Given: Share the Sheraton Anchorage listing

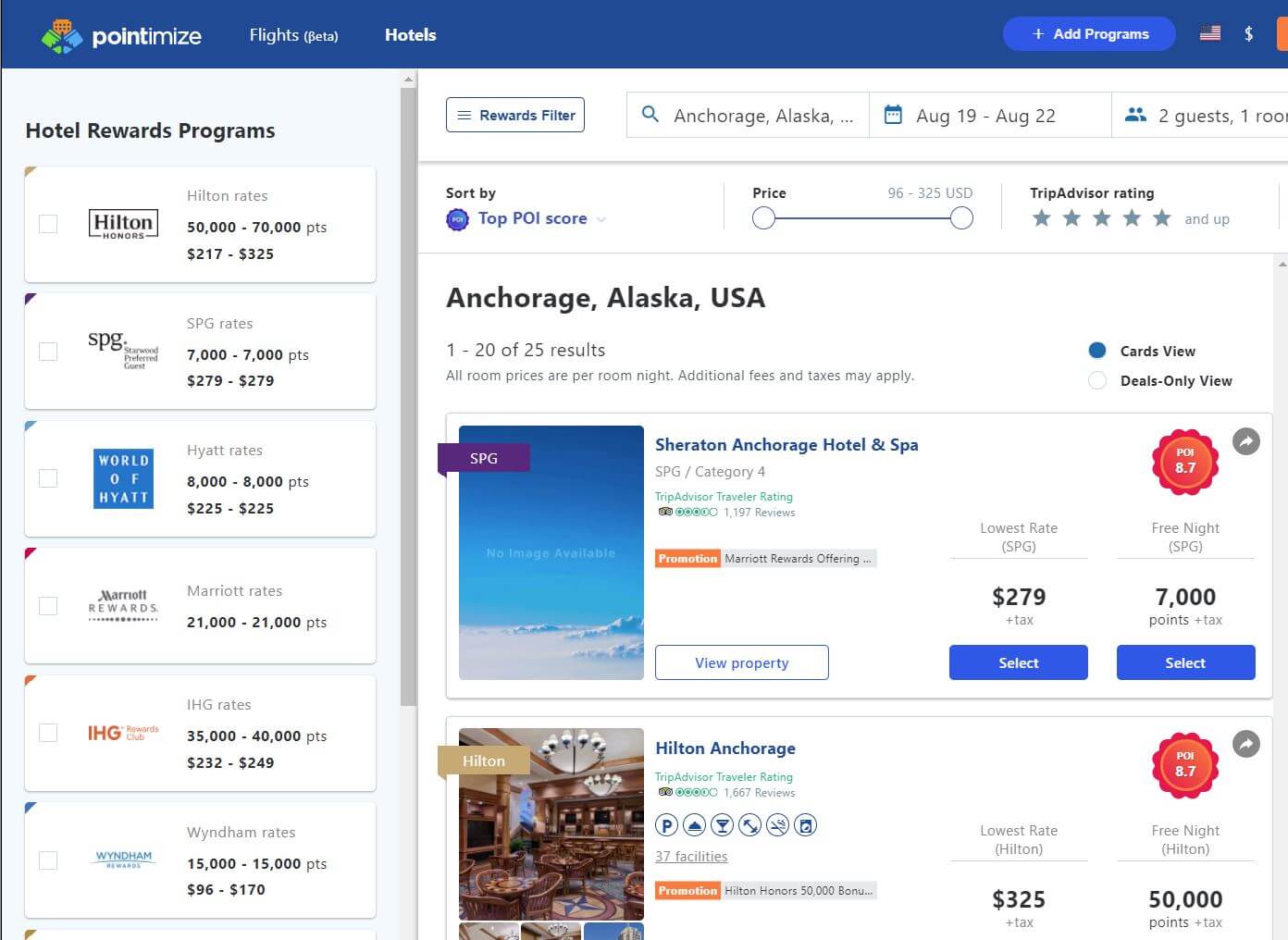Looking at the screenshot, I should (x=1246, y=441).
